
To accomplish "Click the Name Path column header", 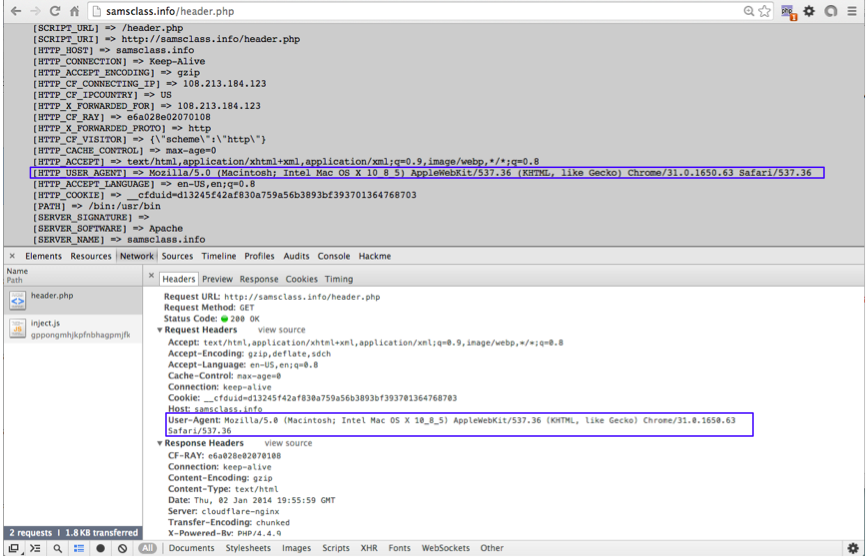I will click(x=72, y=275).
